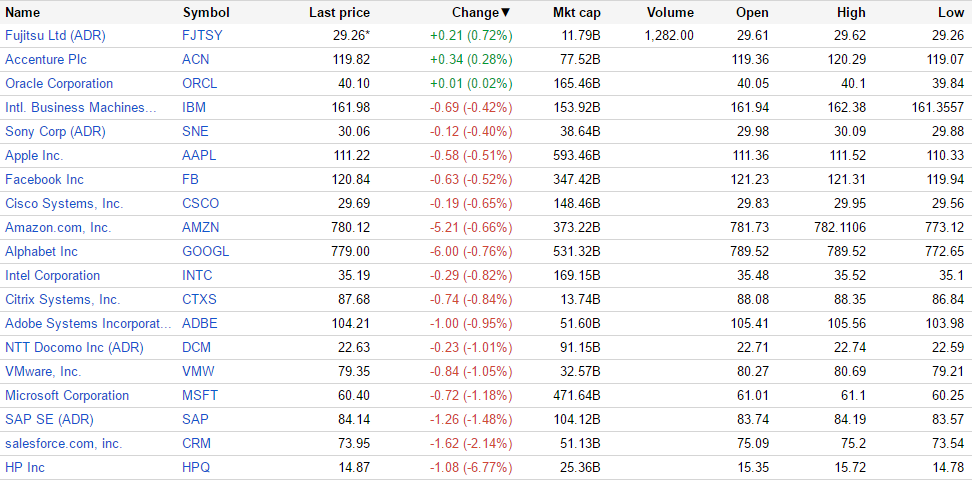Sort by the Symbol column header
This screenshot has width=972, height=483.
pos(206,13)
